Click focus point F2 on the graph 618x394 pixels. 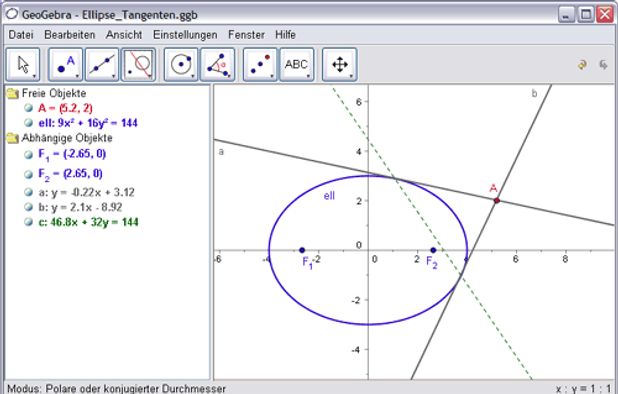(x=433, y=250)
